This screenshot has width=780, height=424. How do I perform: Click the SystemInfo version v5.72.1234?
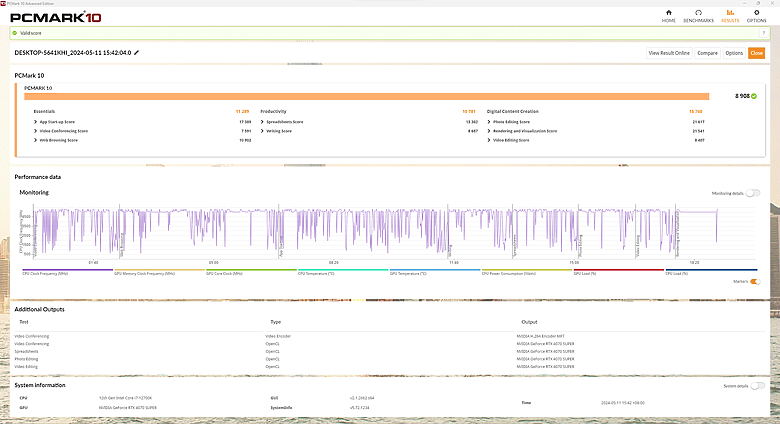coord(360,408)
